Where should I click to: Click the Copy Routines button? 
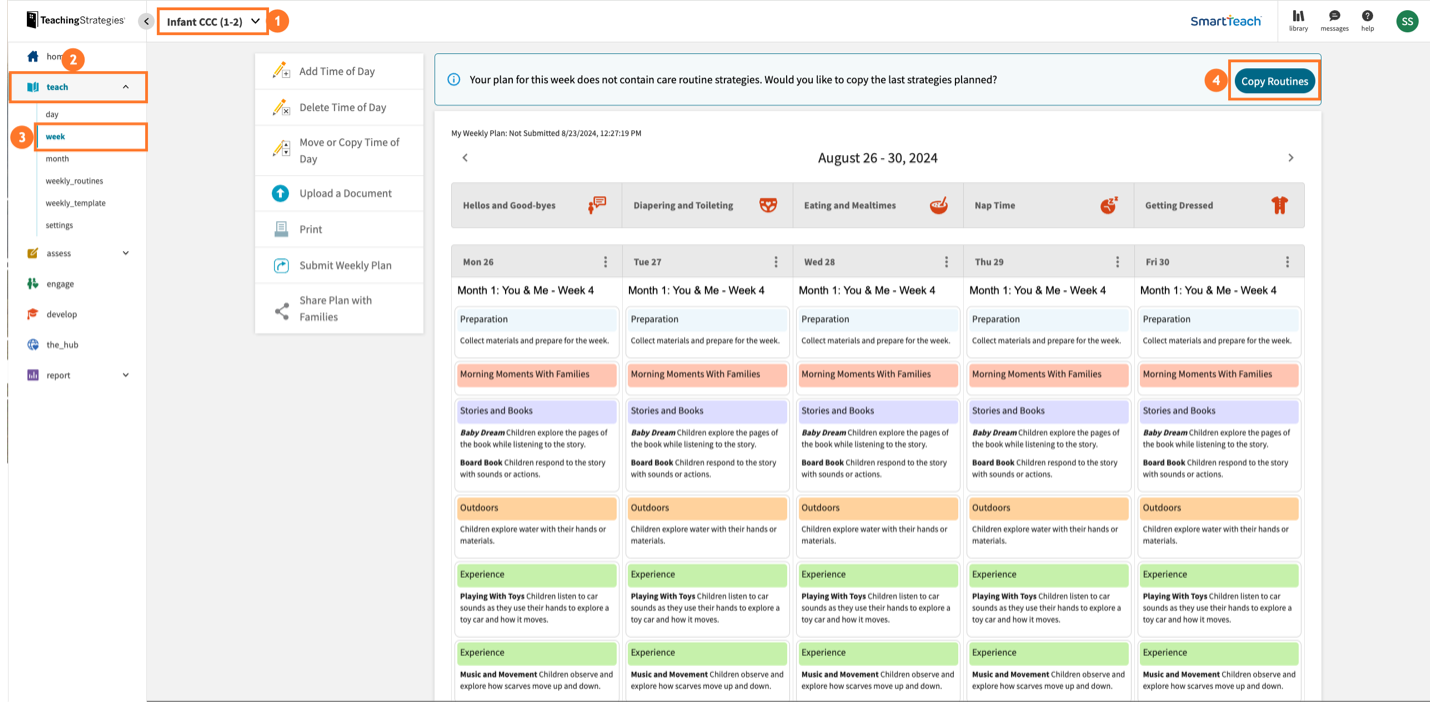[x=1274, y=81]
